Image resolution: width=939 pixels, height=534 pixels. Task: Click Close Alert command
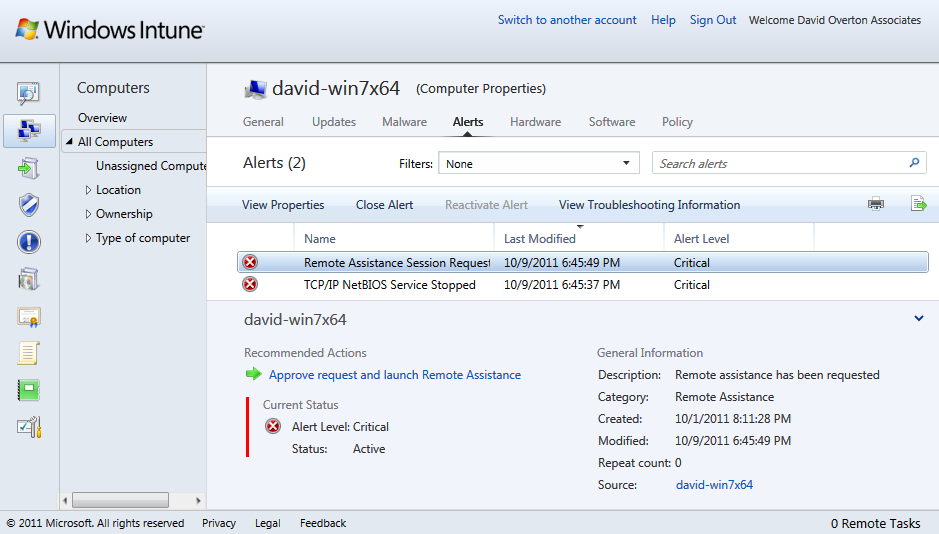coord(384,205)
